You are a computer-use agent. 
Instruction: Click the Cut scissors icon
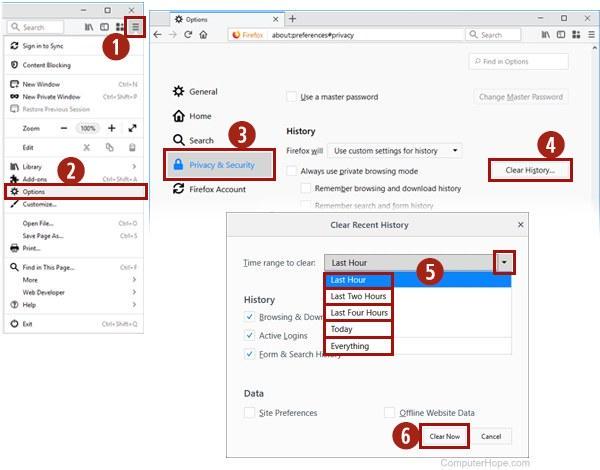[87, 147]
